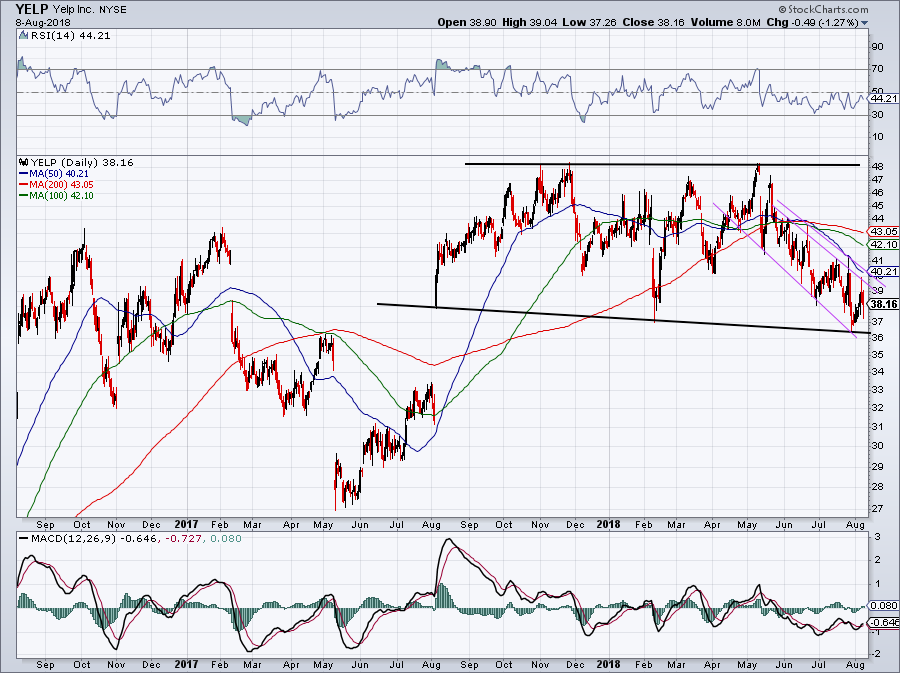Click the Chg -0.49 (-1.27%) value
The image size is (900, 673).
click(x=812, y=22)
